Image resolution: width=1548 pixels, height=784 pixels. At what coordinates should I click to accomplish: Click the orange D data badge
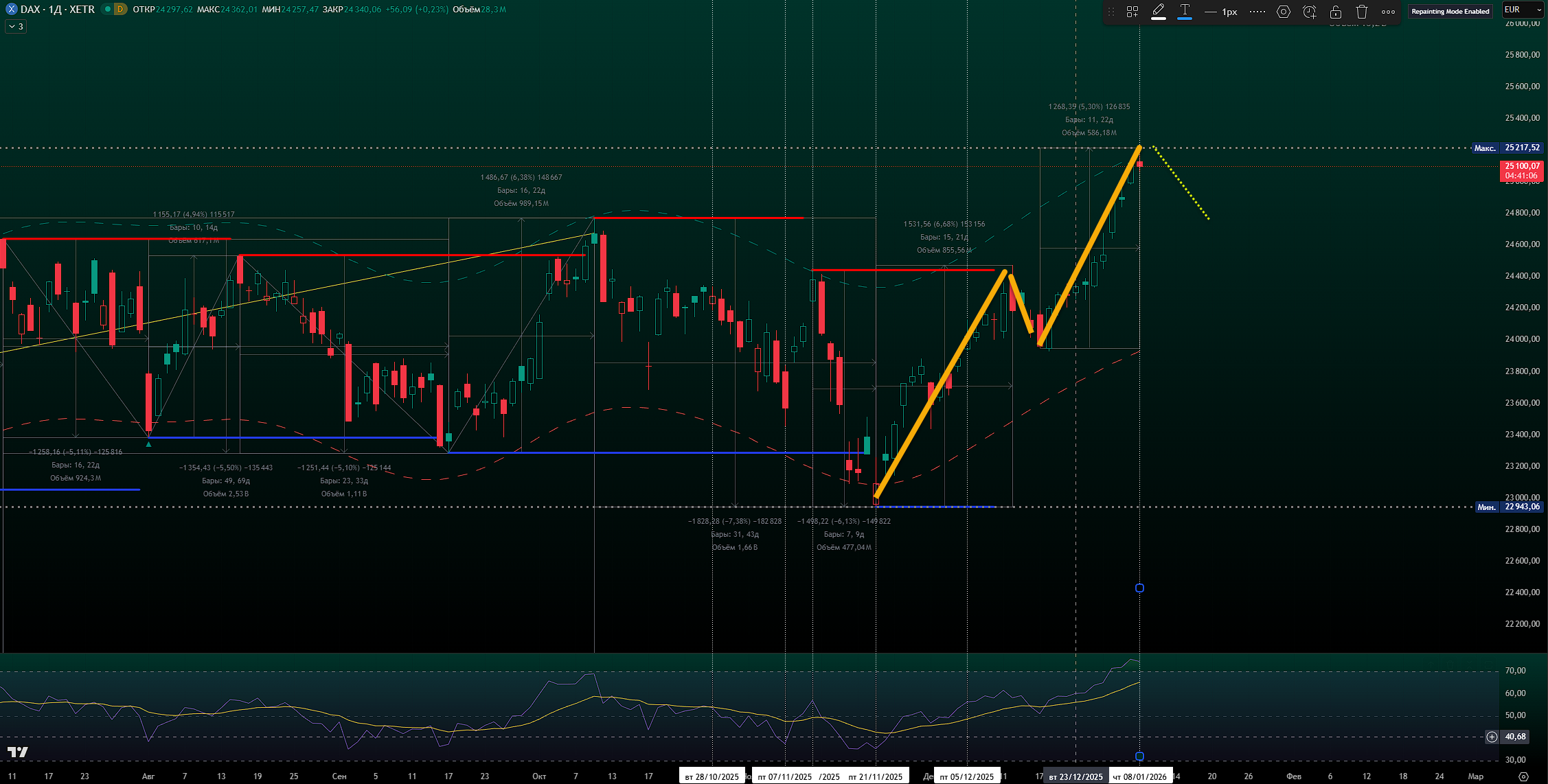point(120,10)
